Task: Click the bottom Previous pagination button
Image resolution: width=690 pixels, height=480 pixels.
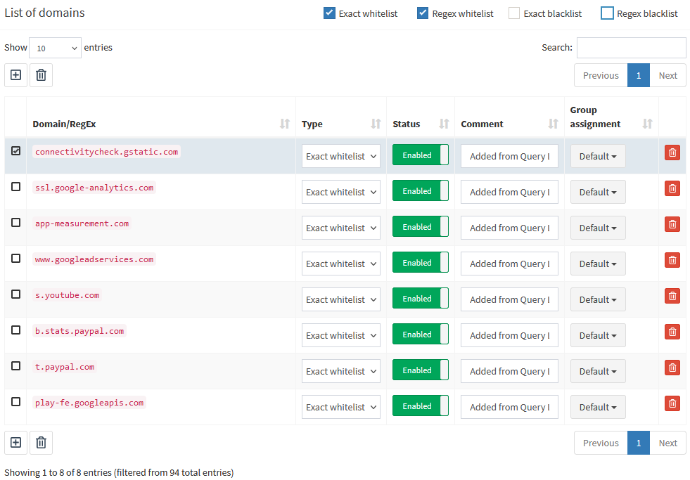Action: [x=600, y=442]
